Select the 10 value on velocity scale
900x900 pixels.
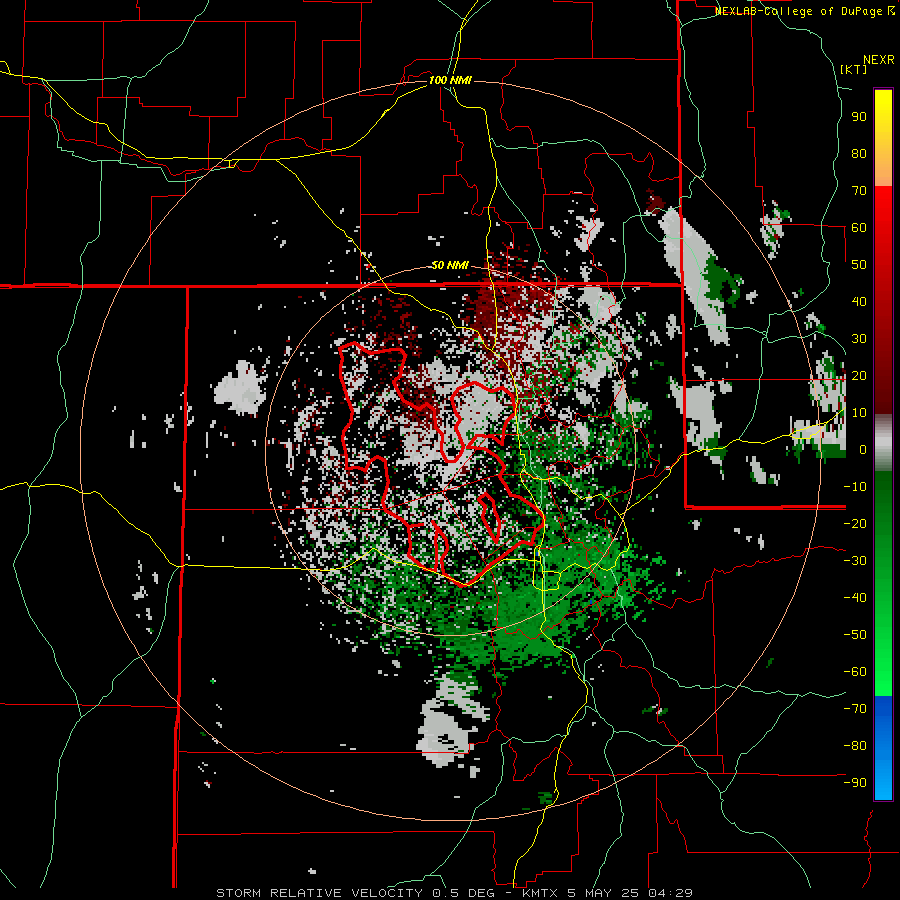pos(859,413)
